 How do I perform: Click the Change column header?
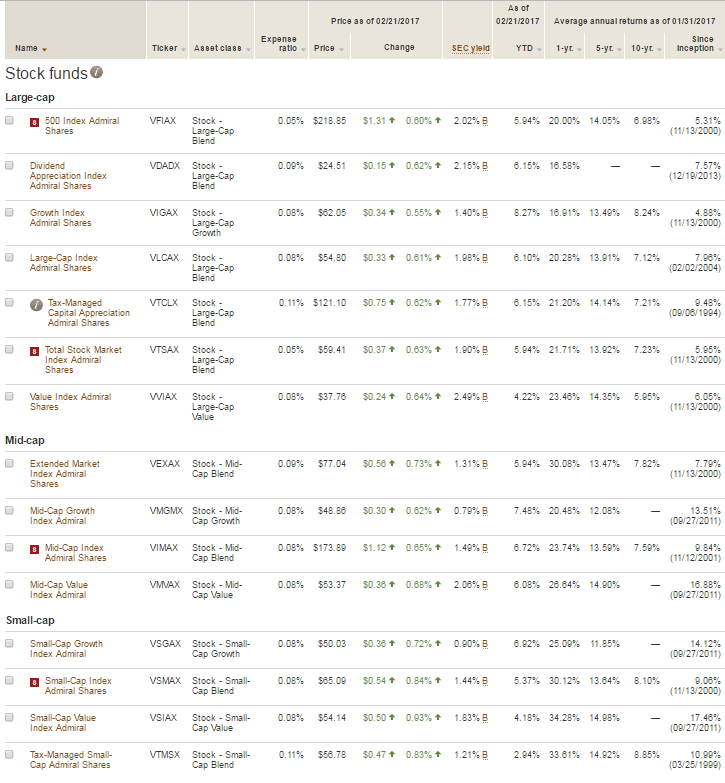[x=399, y=47]
